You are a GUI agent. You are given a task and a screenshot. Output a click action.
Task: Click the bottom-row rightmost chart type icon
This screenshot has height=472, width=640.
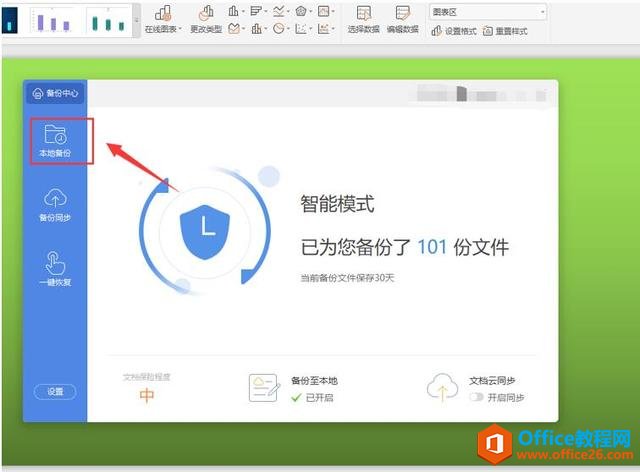click(x=323, y=28)
